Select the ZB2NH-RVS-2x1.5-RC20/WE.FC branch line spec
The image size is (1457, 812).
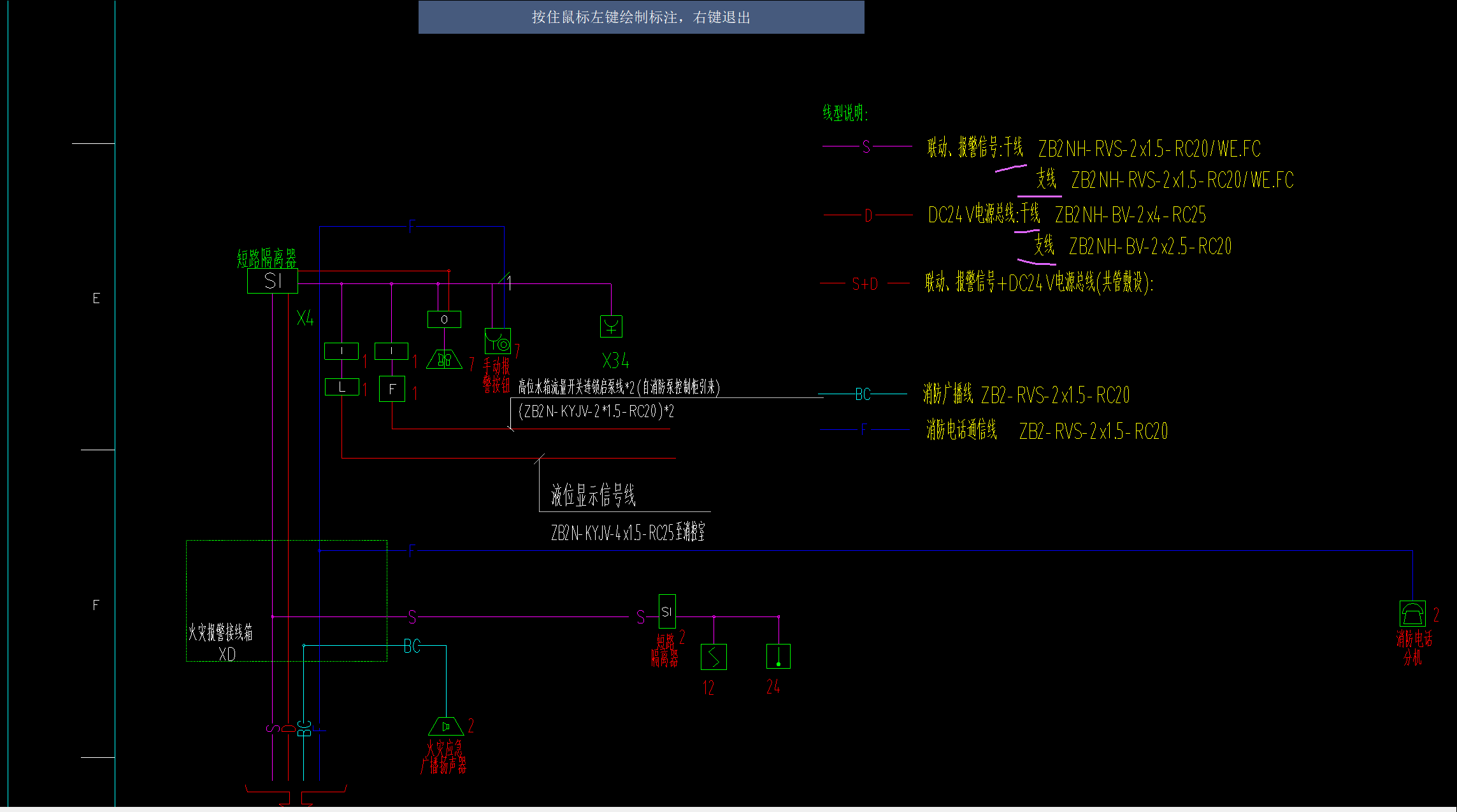[x=1182, y=180]
